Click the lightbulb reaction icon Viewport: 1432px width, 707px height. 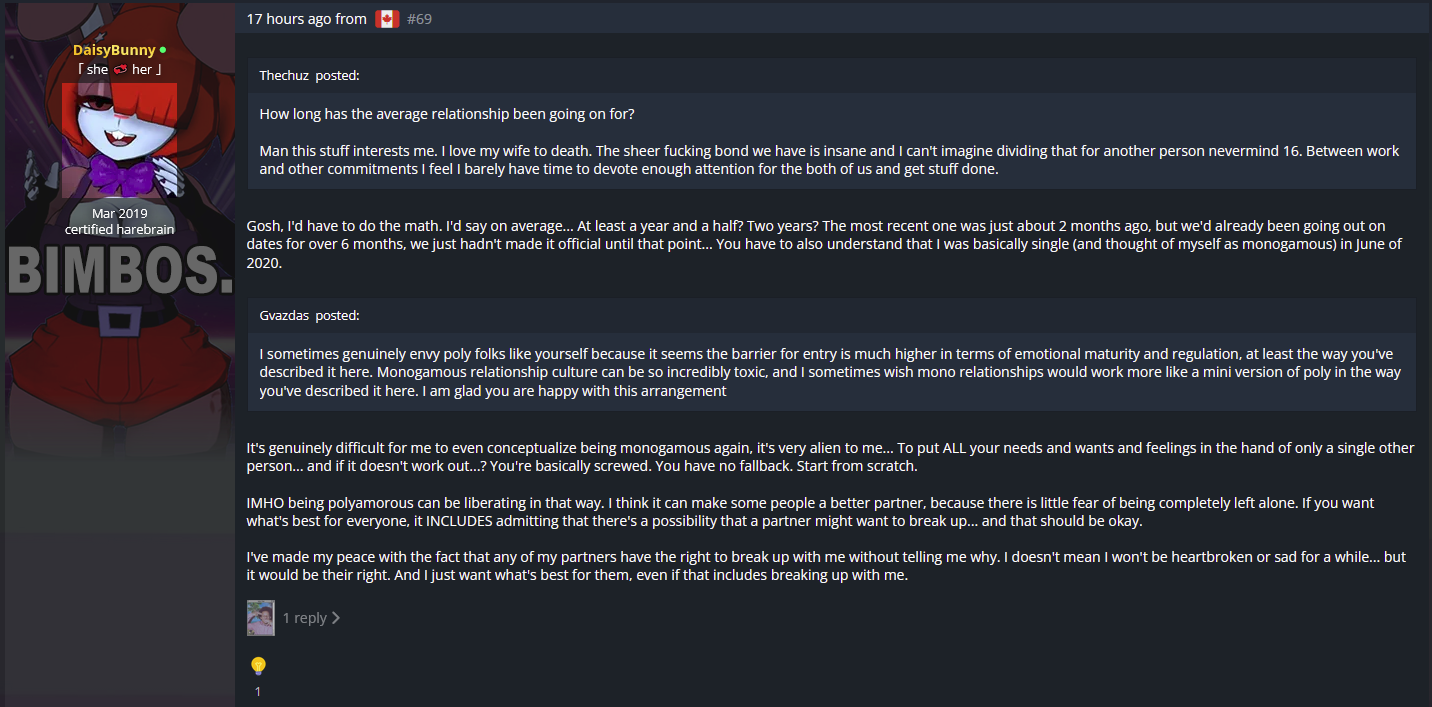coord(258,666)
